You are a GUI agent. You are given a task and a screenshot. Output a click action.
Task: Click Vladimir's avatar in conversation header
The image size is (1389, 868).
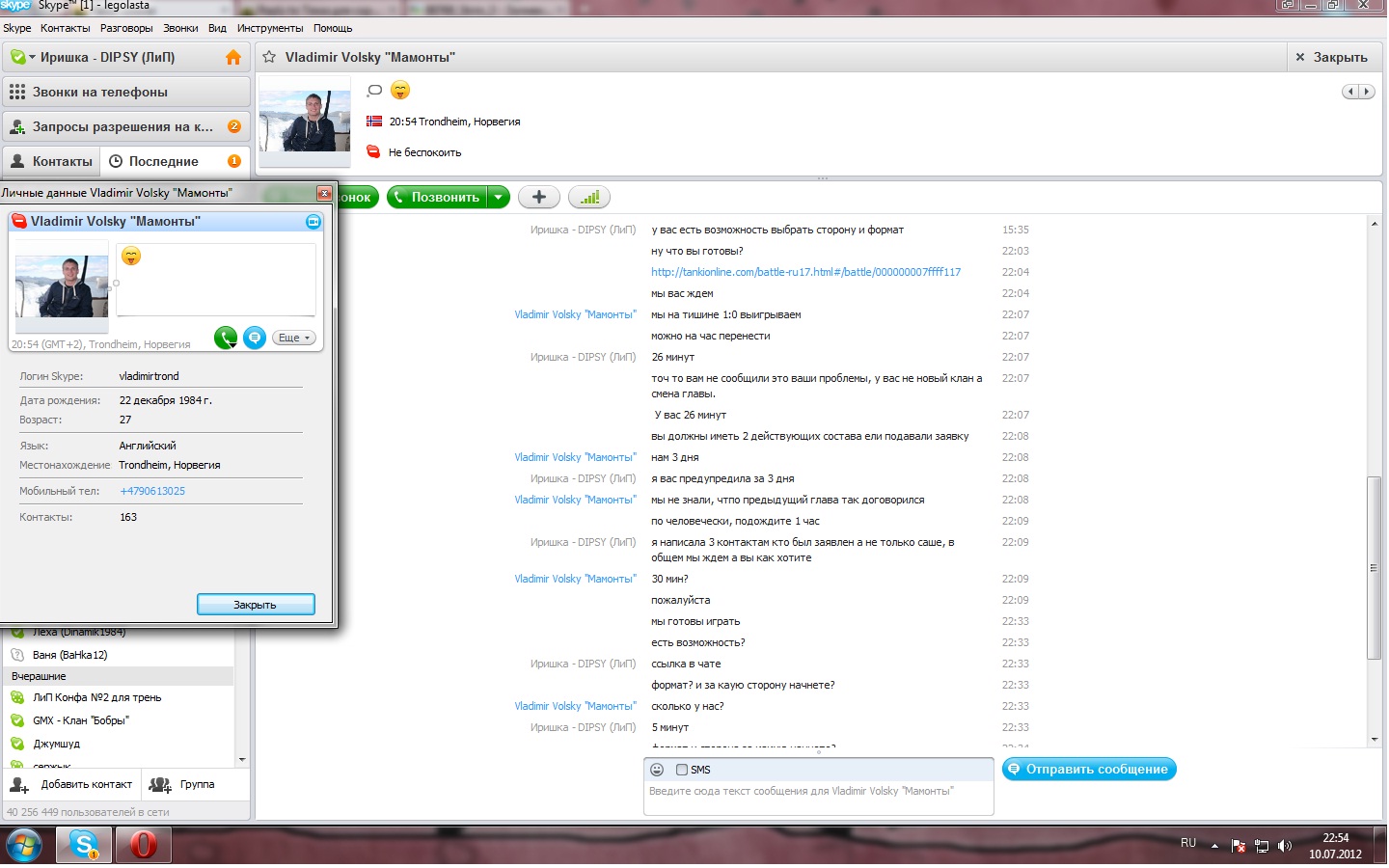pyautogui.click(x=305, y=121)
